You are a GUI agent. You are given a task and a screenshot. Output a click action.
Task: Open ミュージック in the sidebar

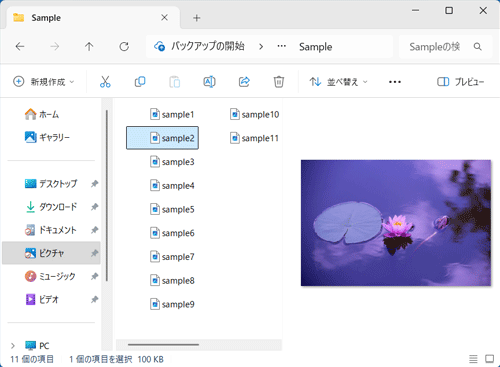pyautogui.click(x=50, y=276)
